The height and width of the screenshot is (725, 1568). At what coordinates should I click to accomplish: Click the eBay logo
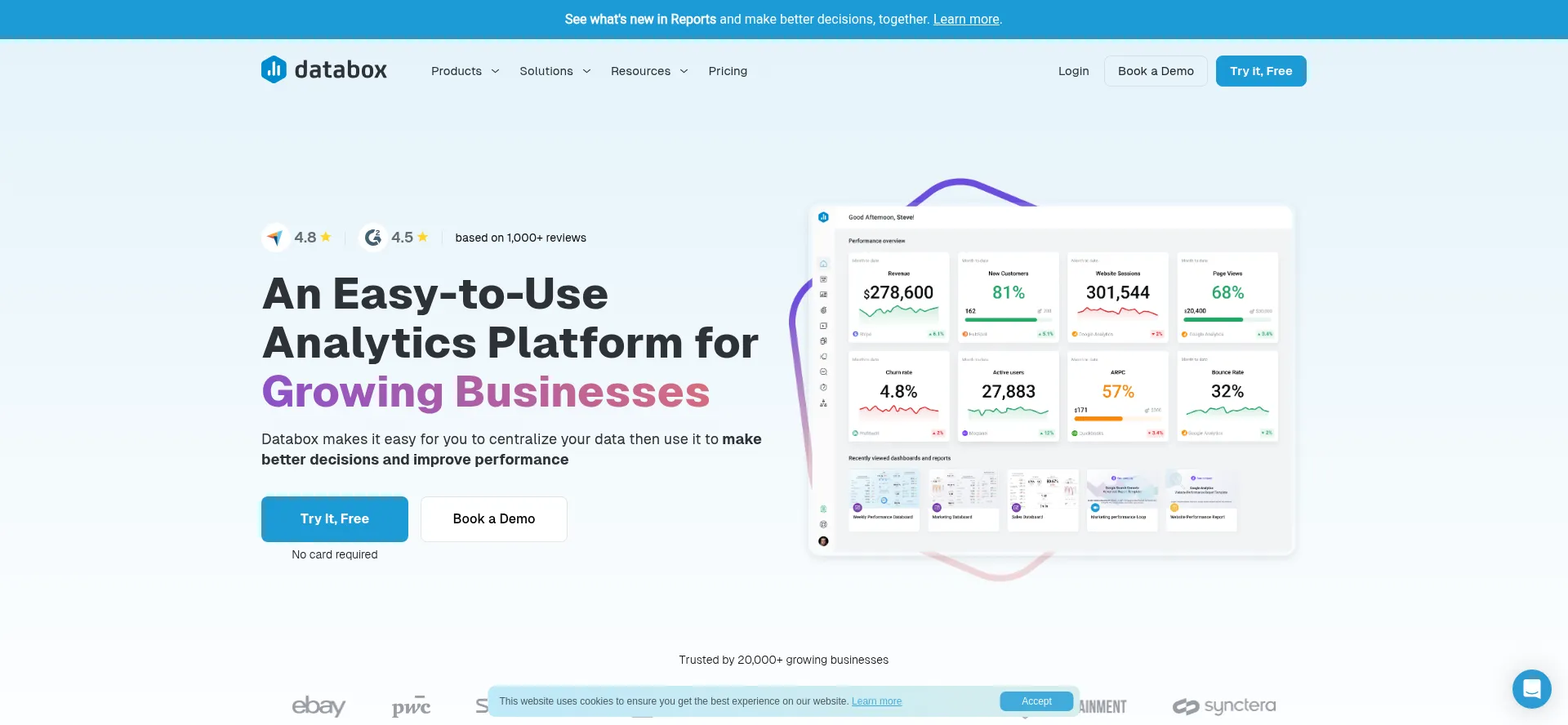point(318,705)
